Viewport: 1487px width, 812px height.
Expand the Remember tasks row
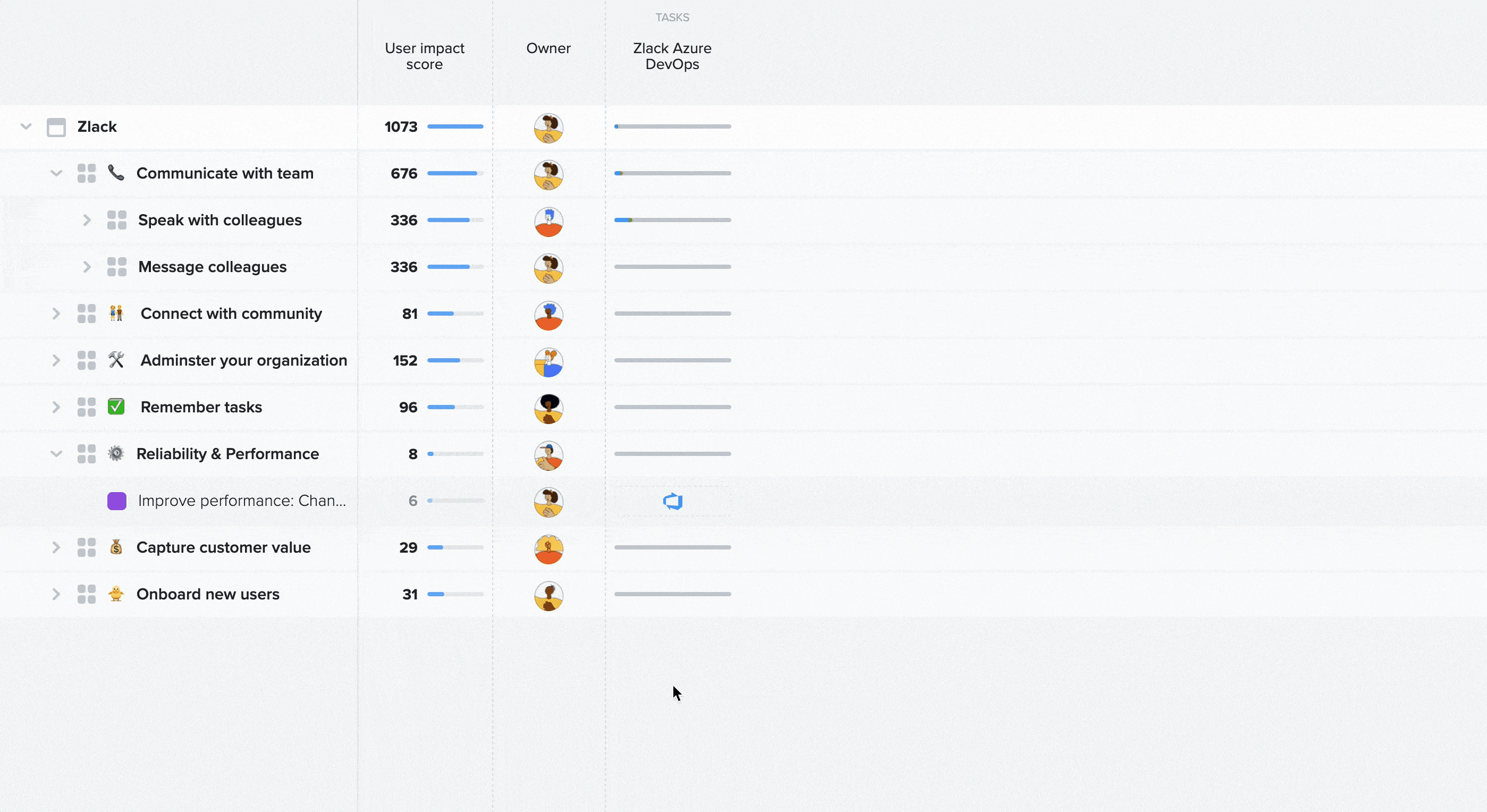pyautogui.click(x=56, y=407)
